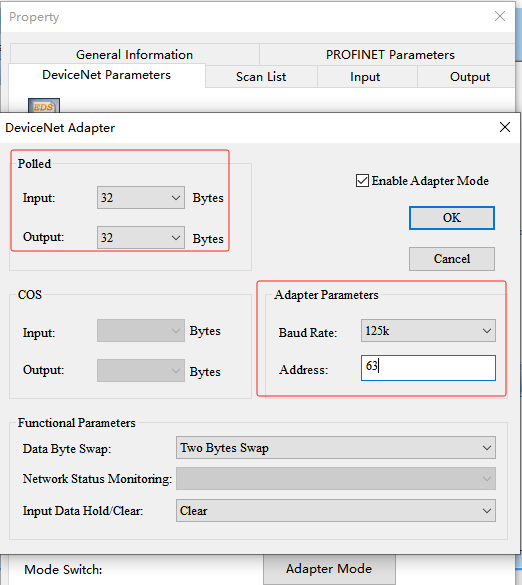Click the EDS file icon
The image size is (522, 585).
(44, 105)
